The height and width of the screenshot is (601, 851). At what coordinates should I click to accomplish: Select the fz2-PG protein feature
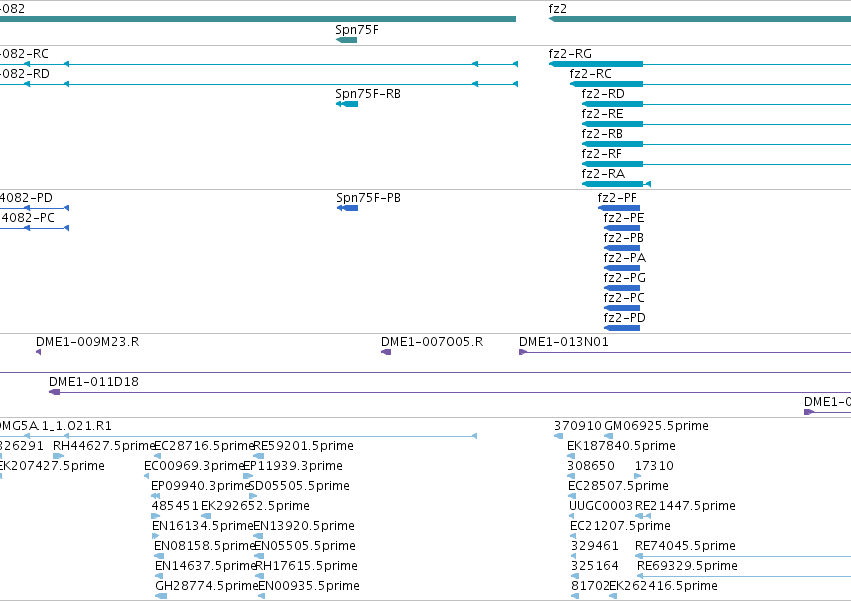click(622, 288)
